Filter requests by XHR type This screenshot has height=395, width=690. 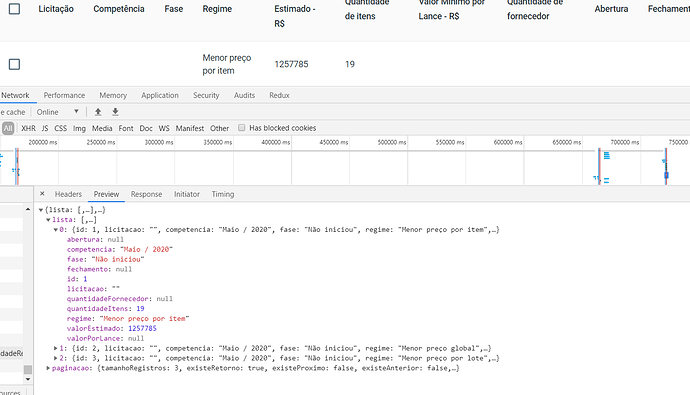pos(28,128)
